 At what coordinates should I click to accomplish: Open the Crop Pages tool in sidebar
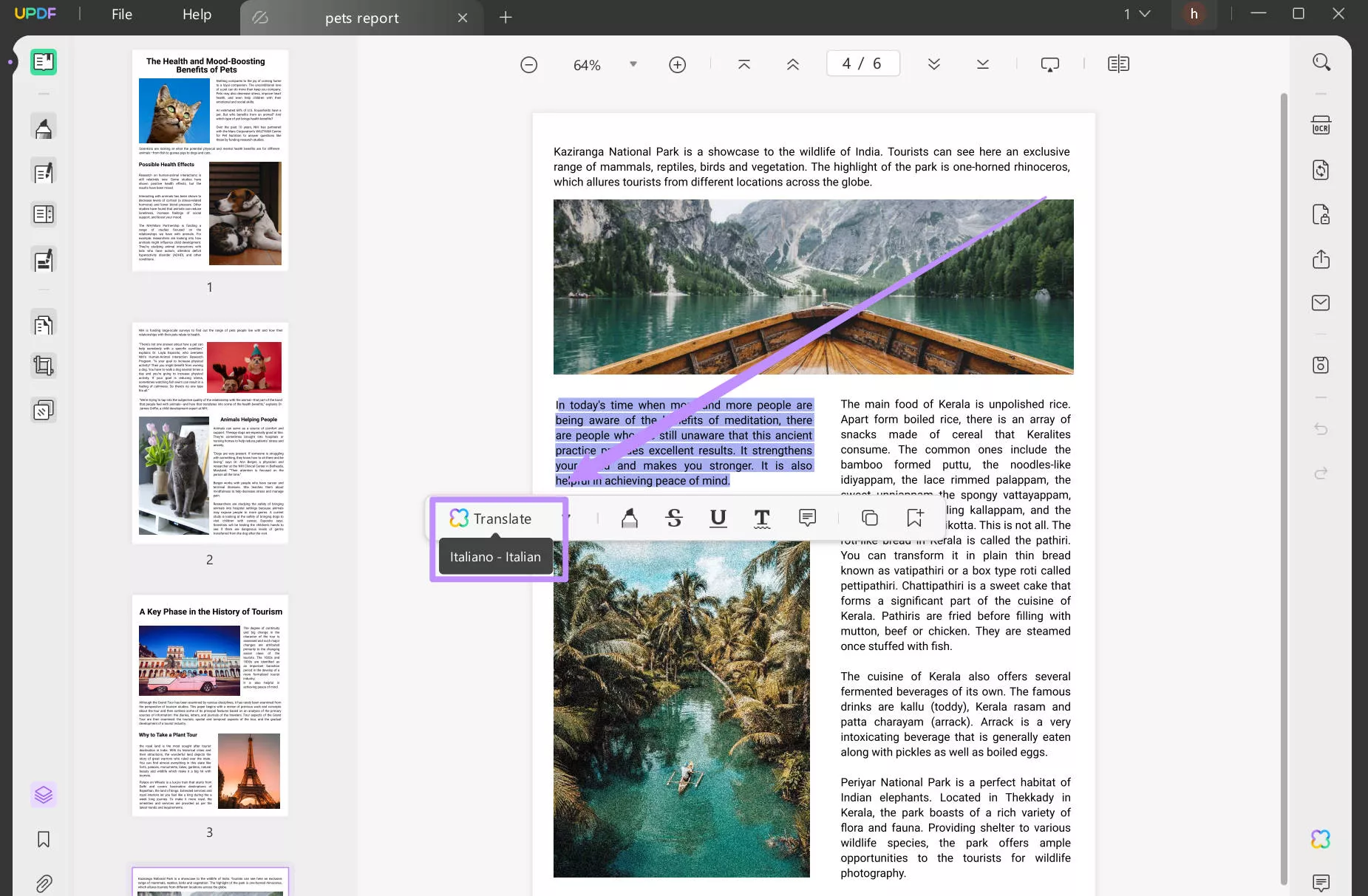tap(44, 366)
